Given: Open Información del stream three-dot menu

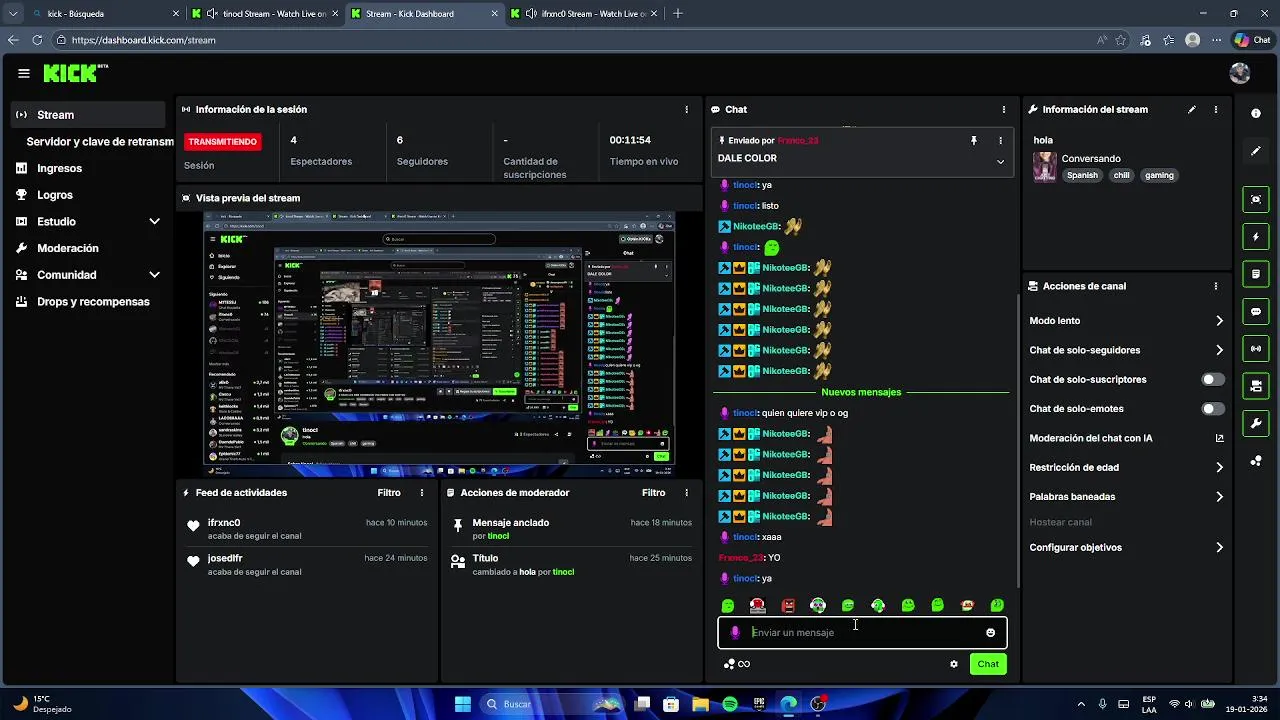Looking at the screenshot, I should pos(1216,109).
